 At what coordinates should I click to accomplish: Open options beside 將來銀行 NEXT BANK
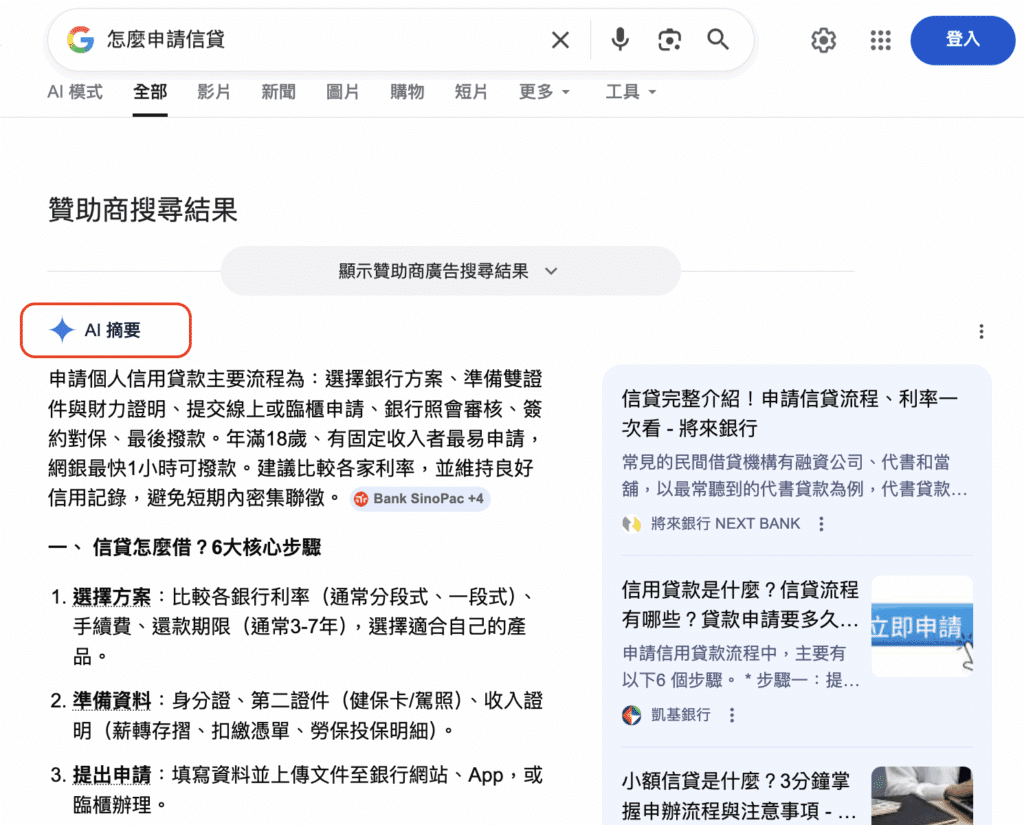(821, 523)
